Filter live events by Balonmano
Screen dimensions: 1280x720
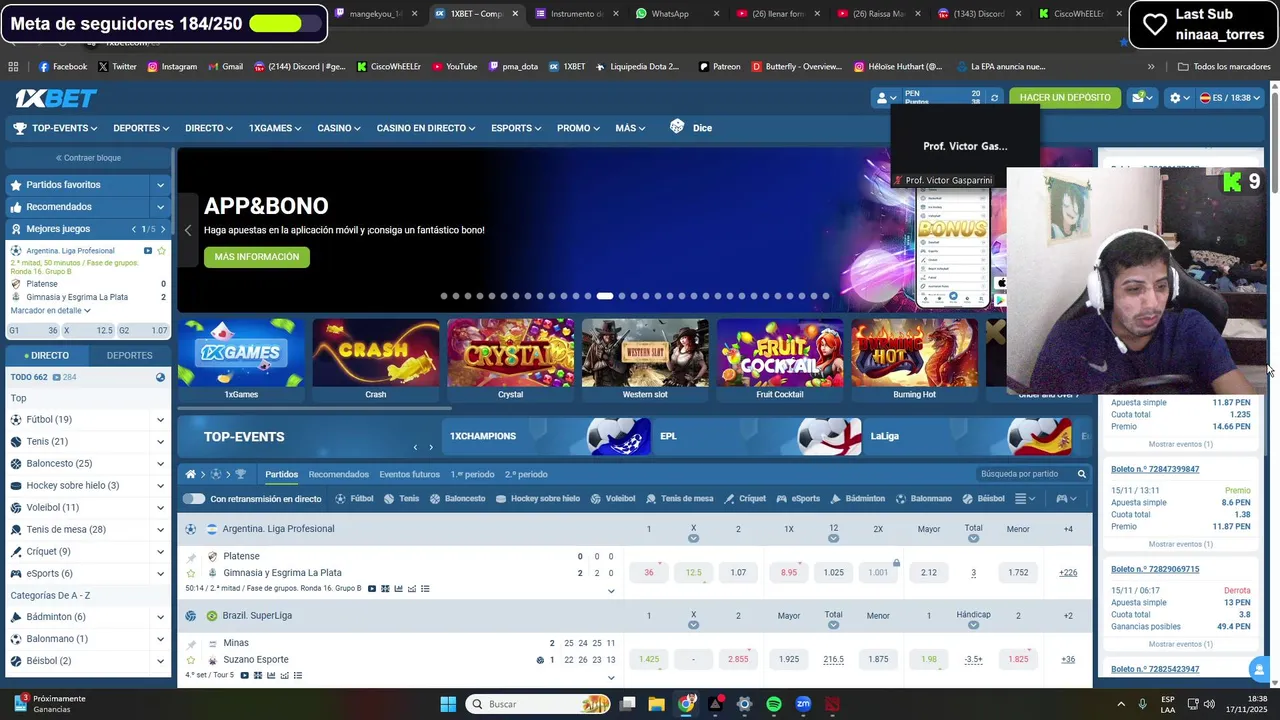(x=924, y=499)
